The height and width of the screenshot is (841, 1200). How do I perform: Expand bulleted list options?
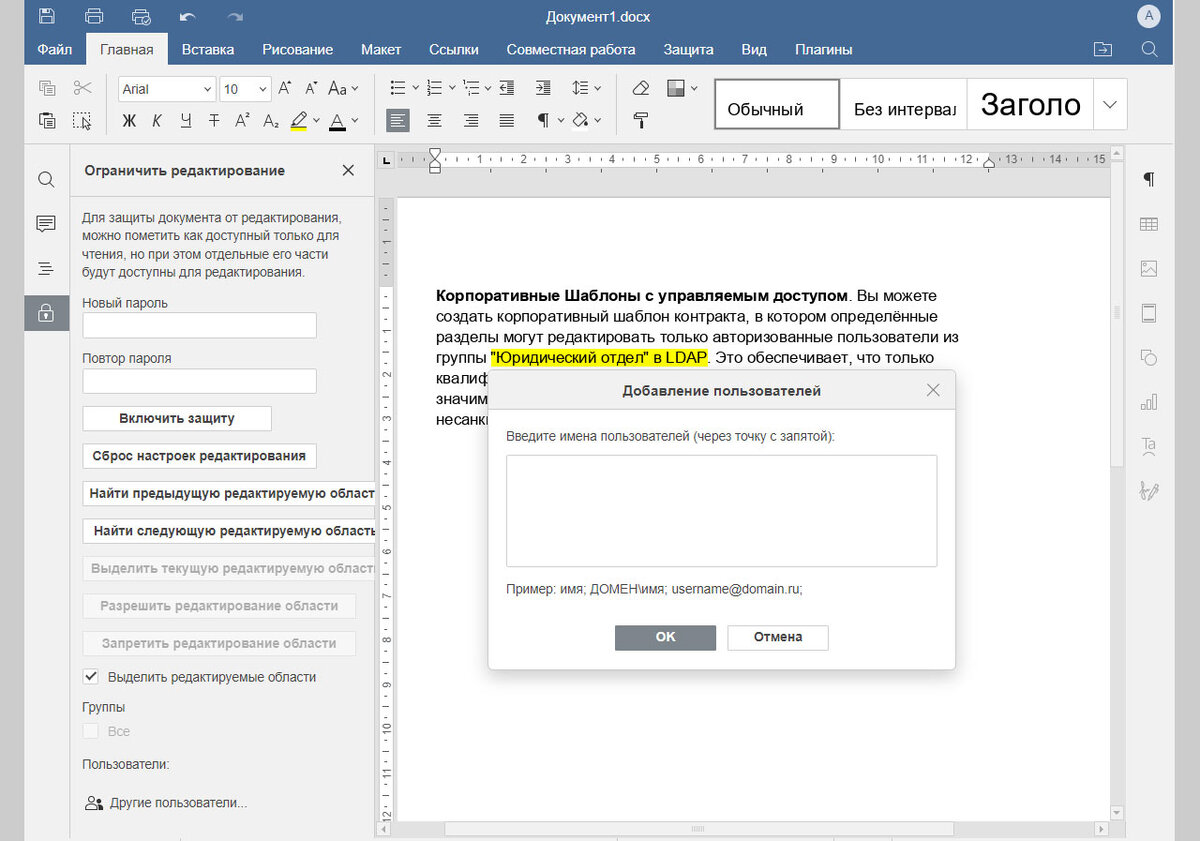(415, 88)
